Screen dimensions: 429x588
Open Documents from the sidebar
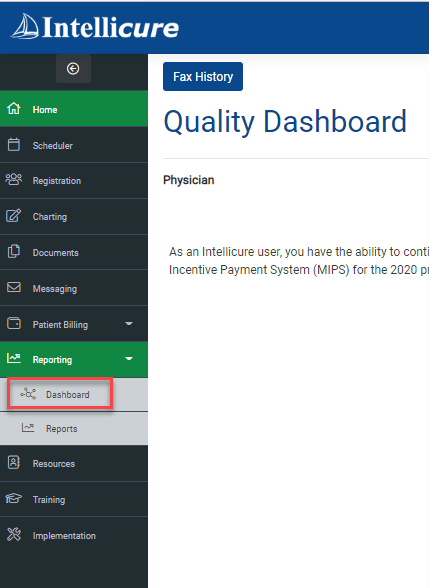coord(74,252)
